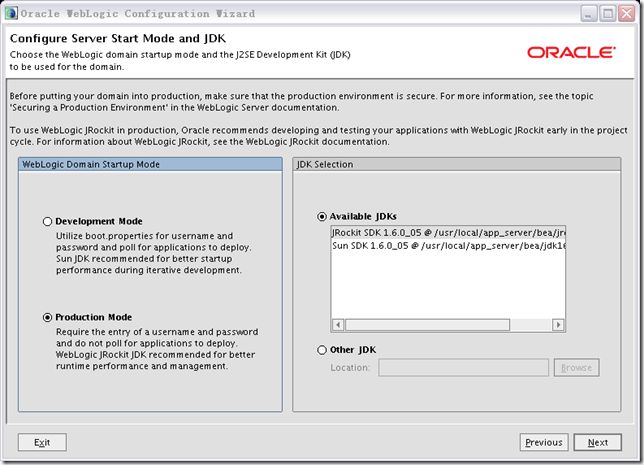Image resolution: width=644 pixels, height=465 pixels.
Task: Maximize the Configuration Wizard window
Action: (607, 14)
